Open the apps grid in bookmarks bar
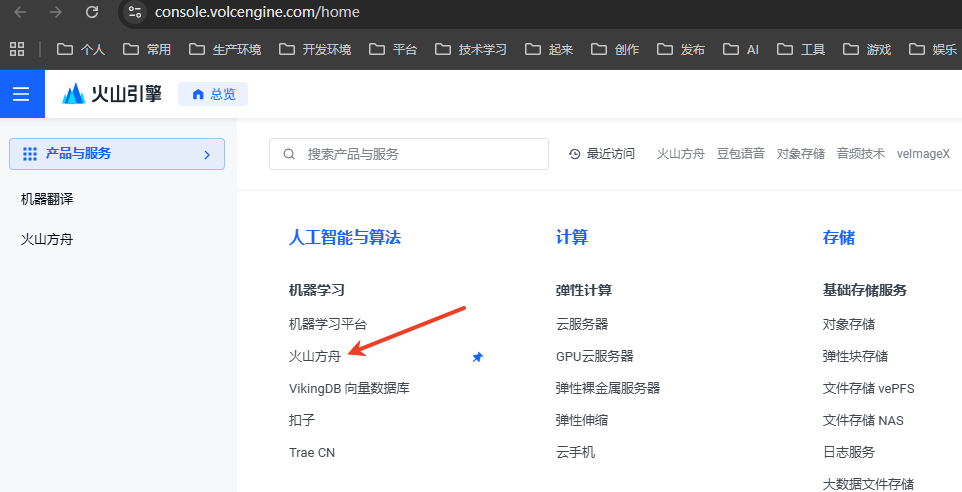The height and width of the screenshot is (492, 962). 17,49
